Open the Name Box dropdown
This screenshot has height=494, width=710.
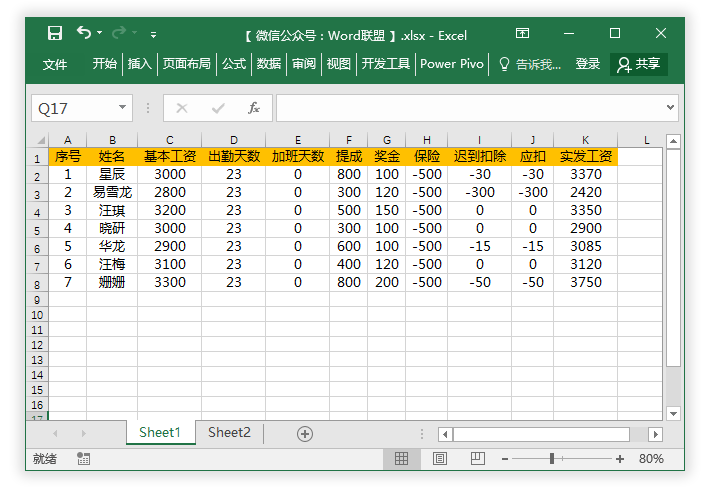pos(123,108)
